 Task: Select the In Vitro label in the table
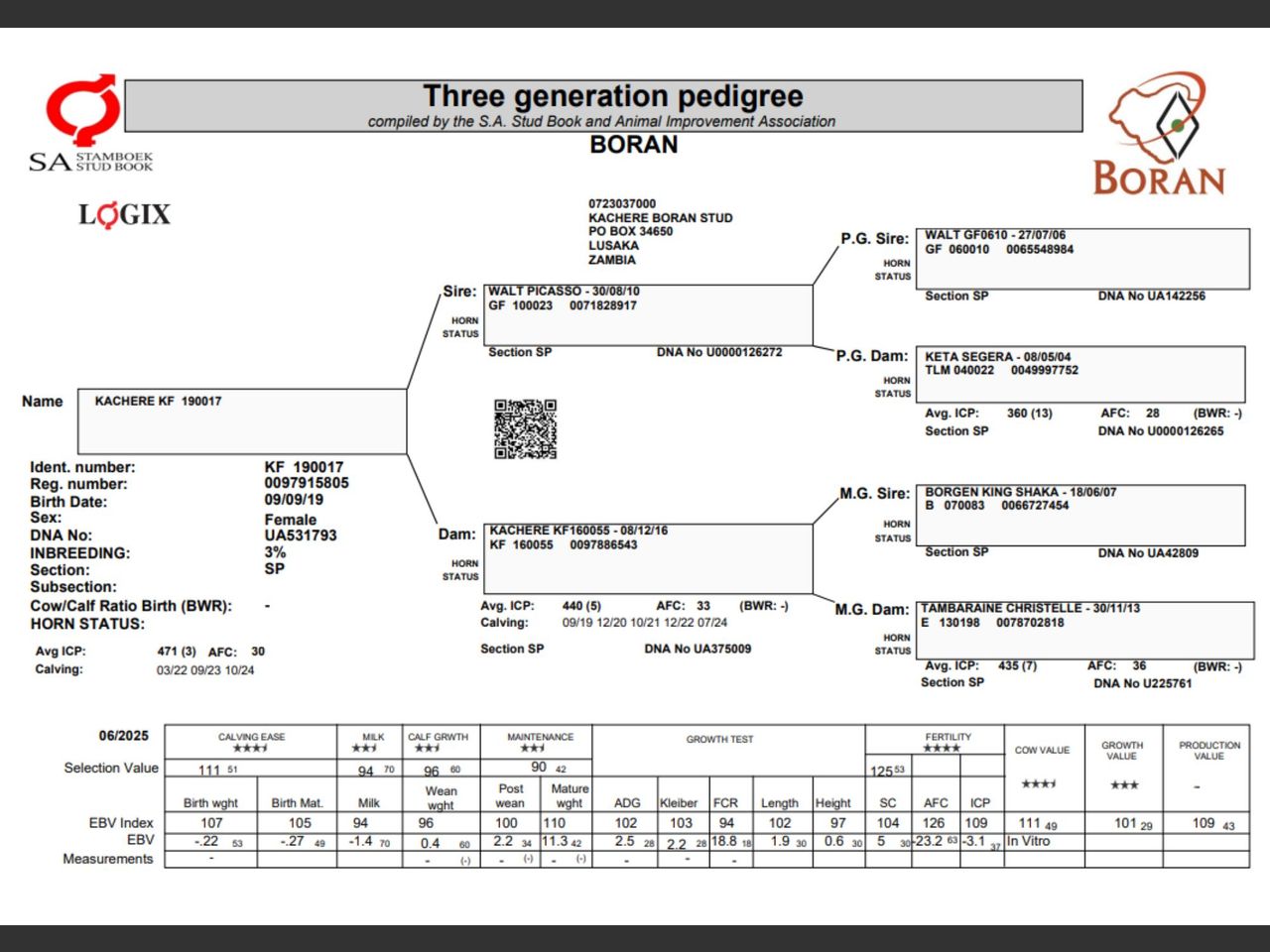[x=1031, y=840]
